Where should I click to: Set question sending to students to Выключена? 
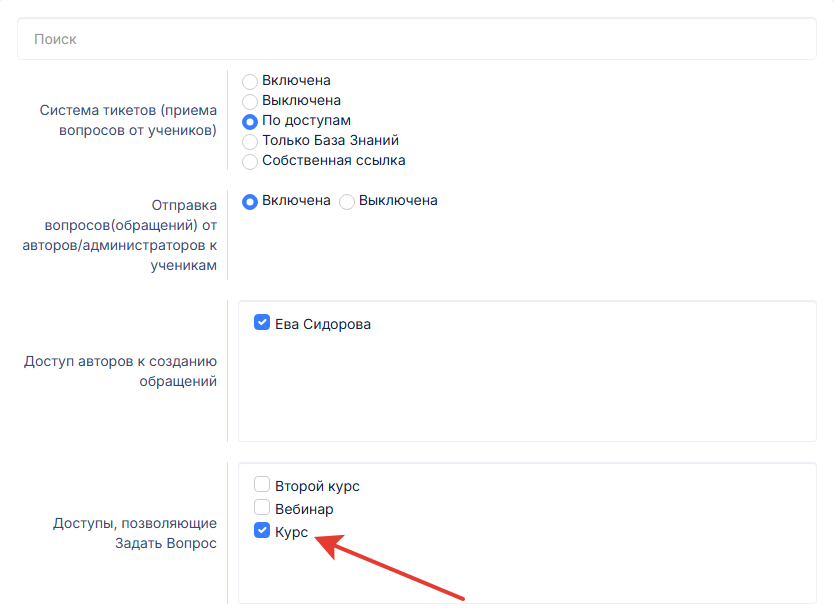tap(347, 202)
